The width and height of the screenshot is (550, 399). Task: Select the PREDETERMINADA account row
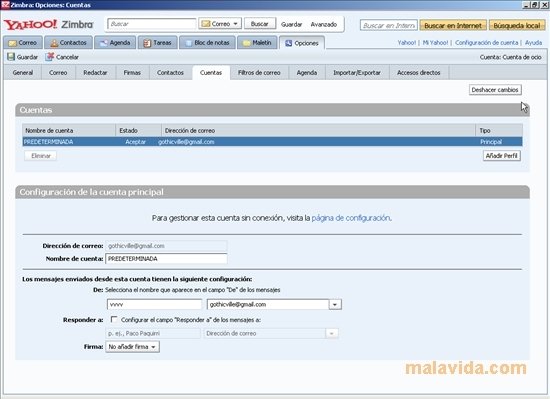coord(272,142)
